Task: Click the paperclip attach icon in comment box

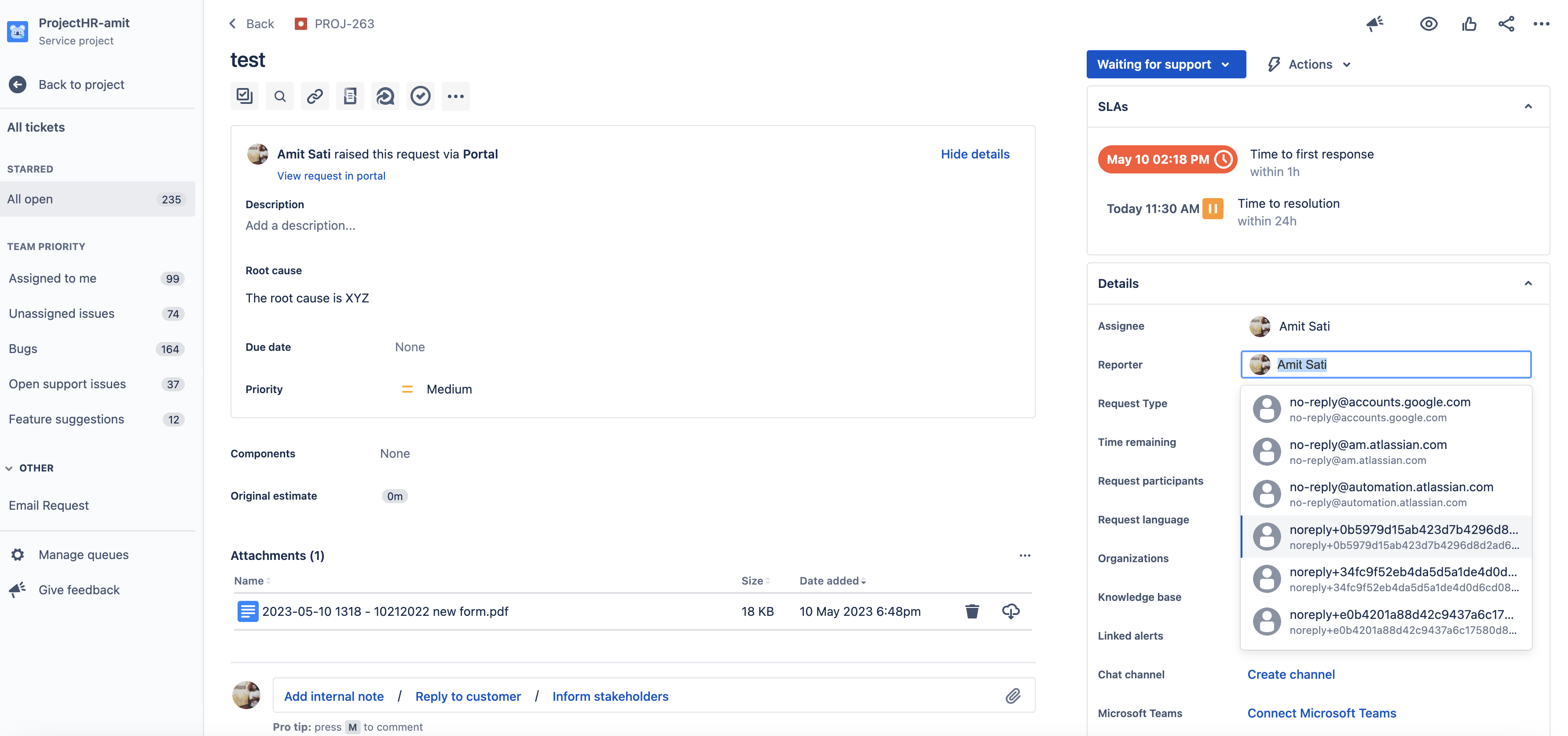Action: click(x=1012, y=696)
